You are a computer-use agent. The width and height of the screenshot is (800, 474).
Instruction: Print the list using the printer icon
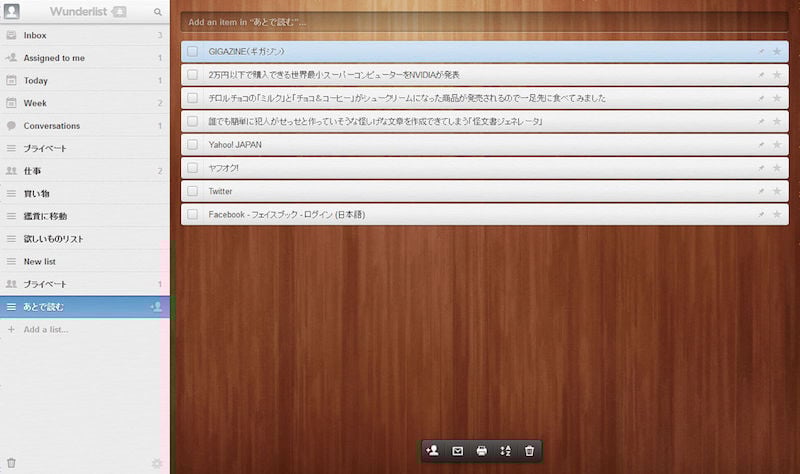[481, 451]
